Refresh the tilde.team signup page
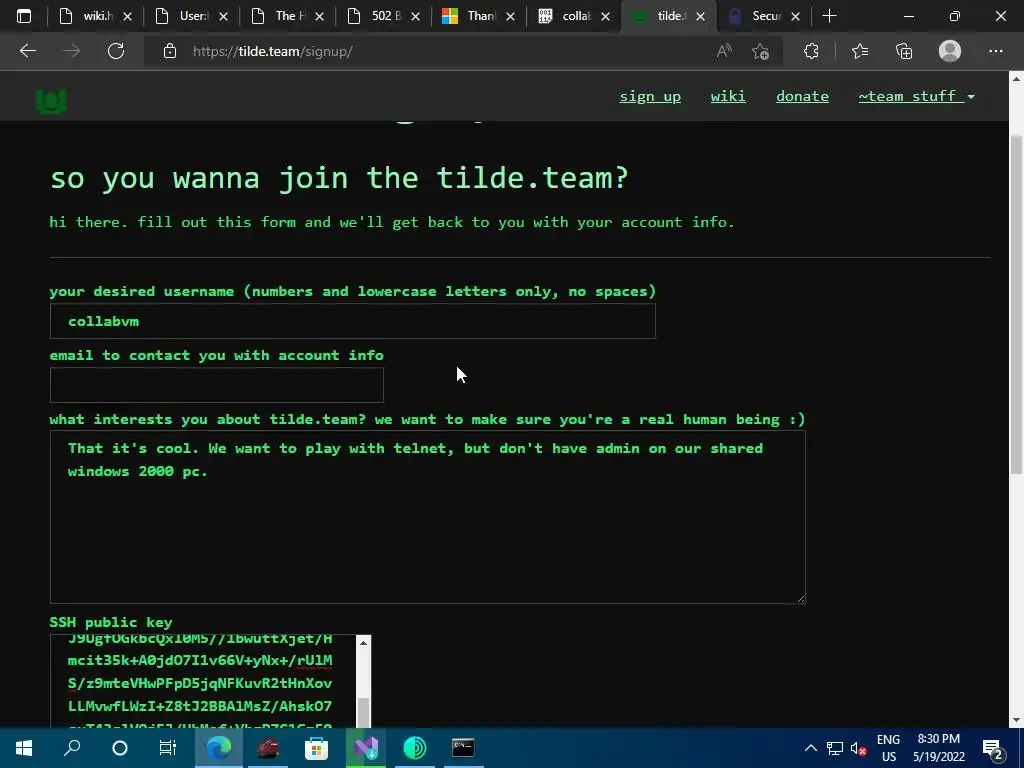The width and height of the screenshot is (1024, 768). (116, 51)
